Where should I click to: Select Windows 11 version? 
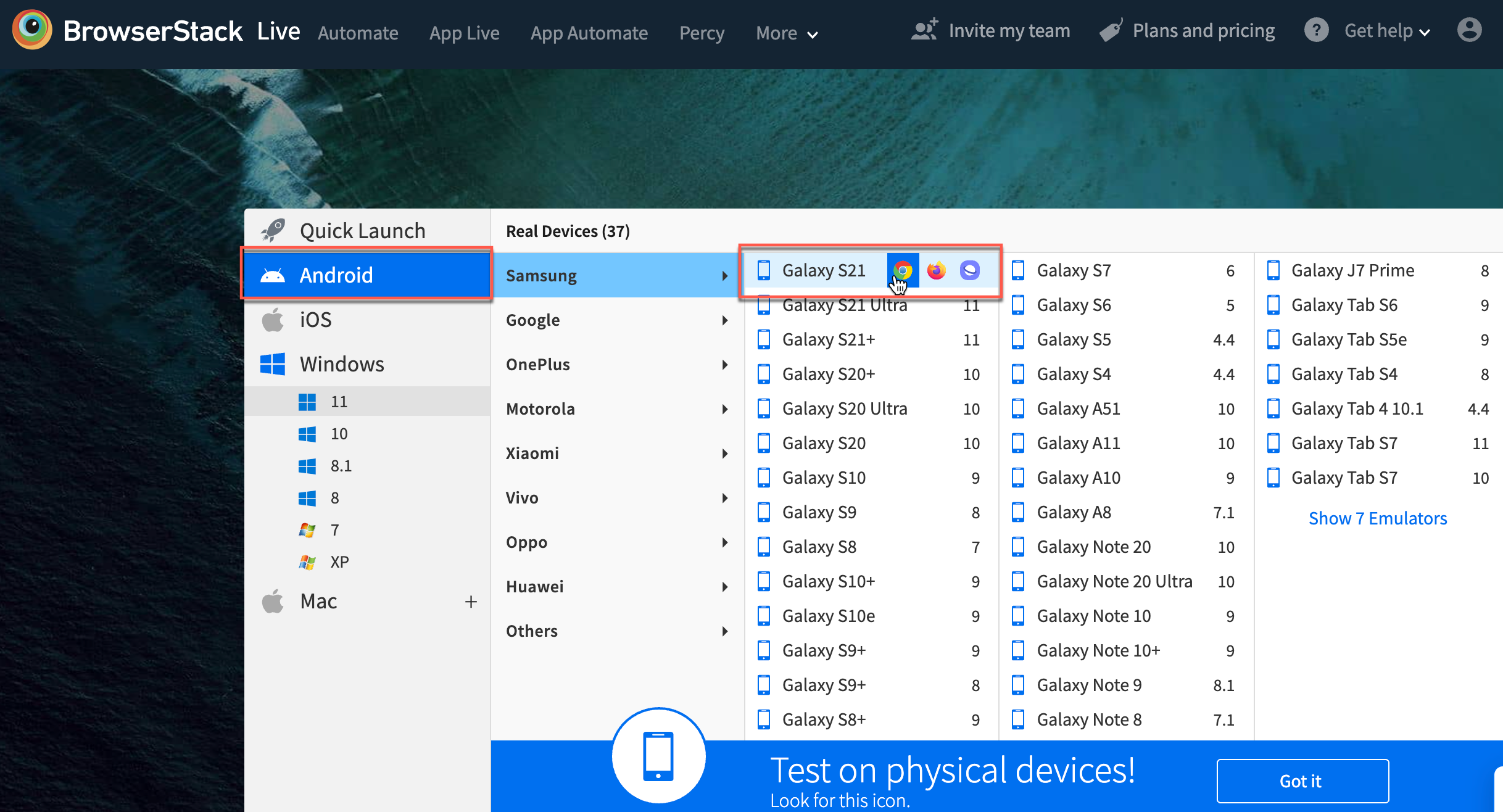(368, 402)
